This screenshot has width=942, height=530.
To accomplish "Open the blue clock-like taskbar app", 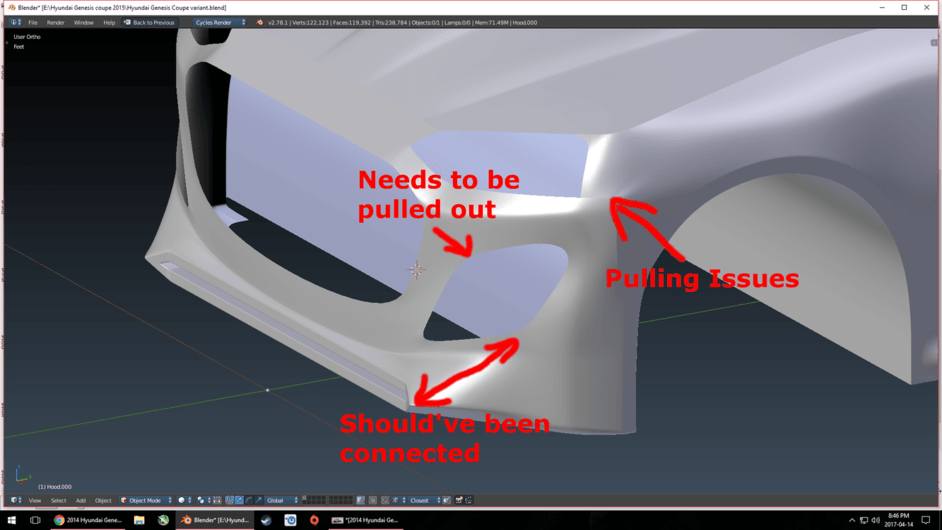I will pos(290,520).
